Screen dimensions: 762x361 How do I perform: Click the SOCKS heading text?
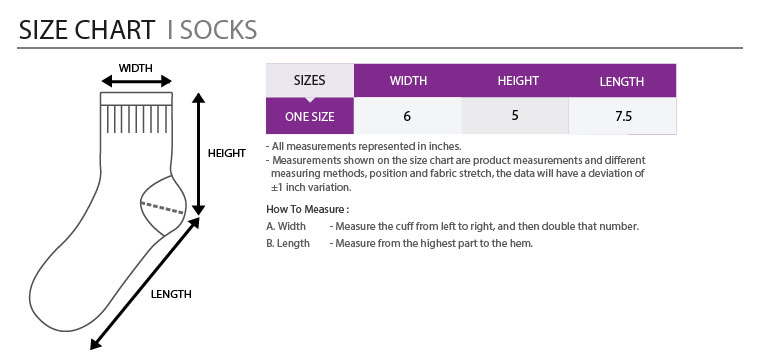(218, 30)
